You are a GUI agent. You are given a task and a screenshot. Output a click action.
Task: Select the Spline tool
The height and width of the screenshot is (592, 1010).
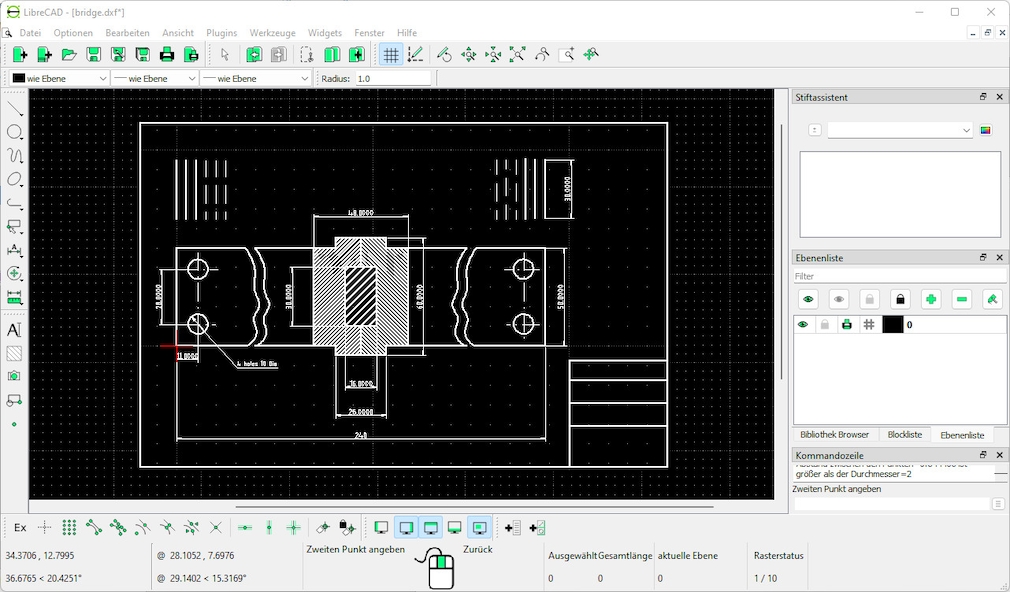(14, 155)
